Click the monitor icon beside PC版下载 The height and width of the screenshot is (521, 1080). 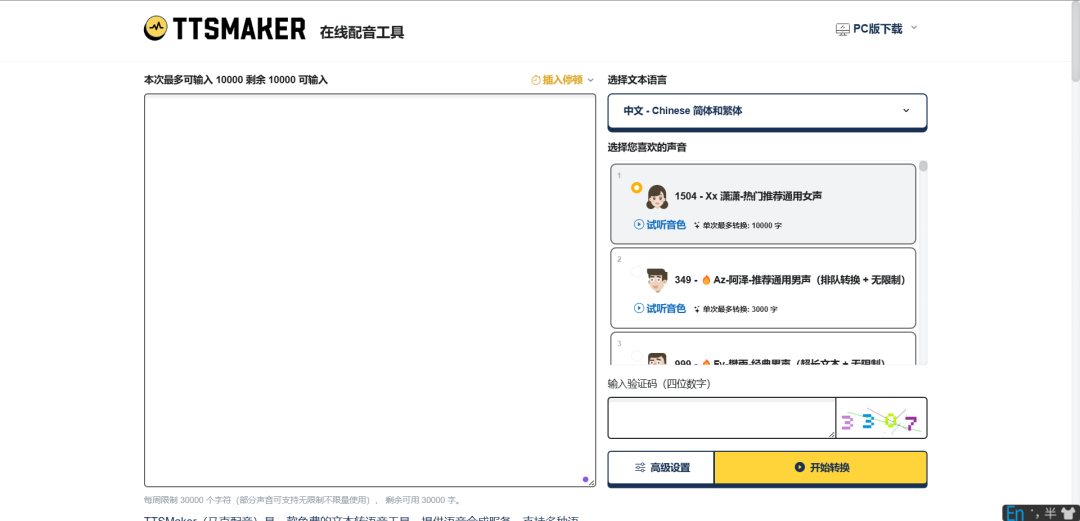tap(842, 29)
